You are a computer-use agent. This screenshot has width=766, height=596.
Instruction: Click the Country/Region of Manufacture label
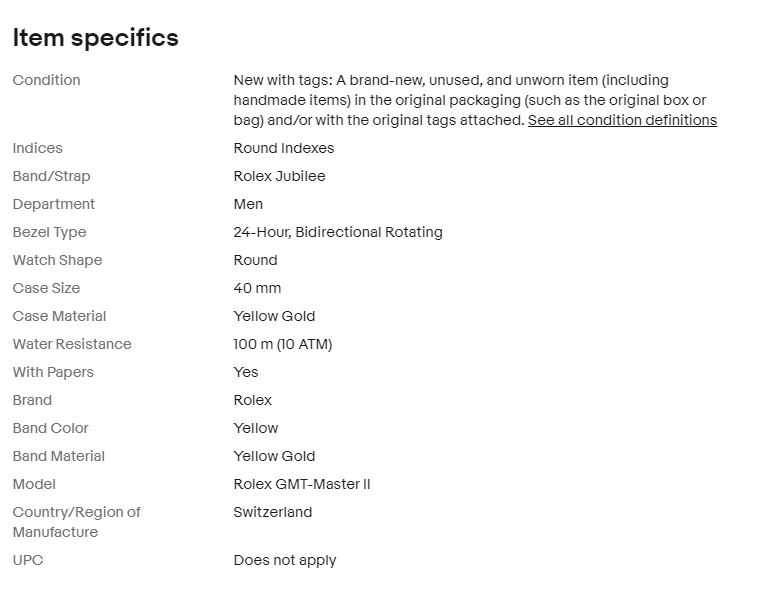76,522
